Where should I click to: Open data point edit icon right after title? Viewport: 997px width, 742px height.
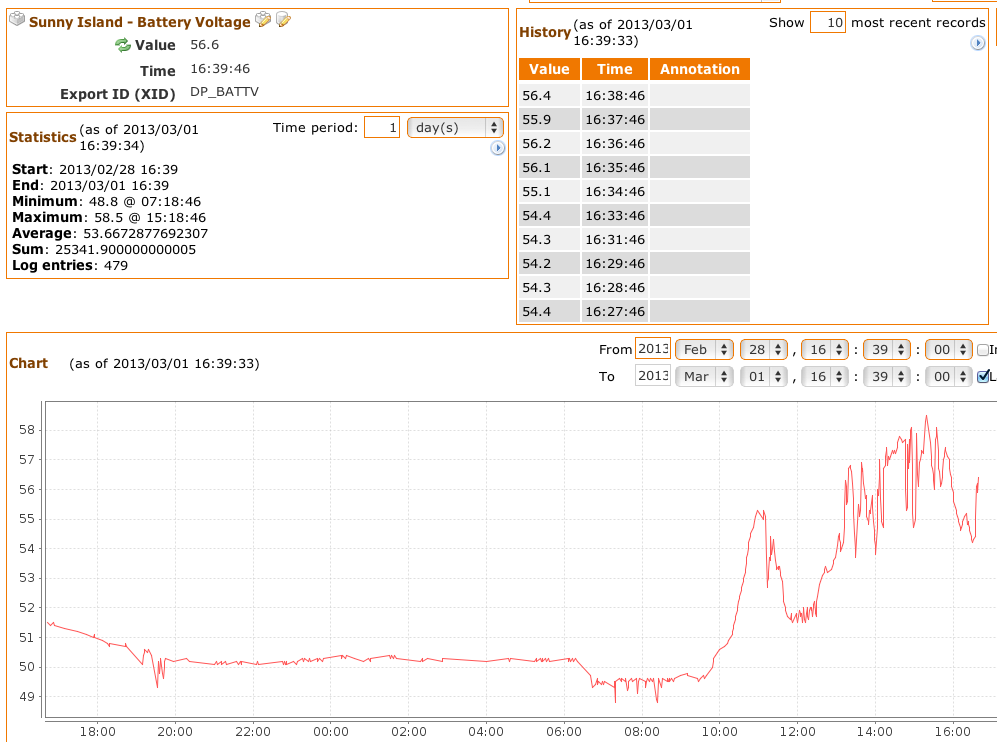coord(263,20)
